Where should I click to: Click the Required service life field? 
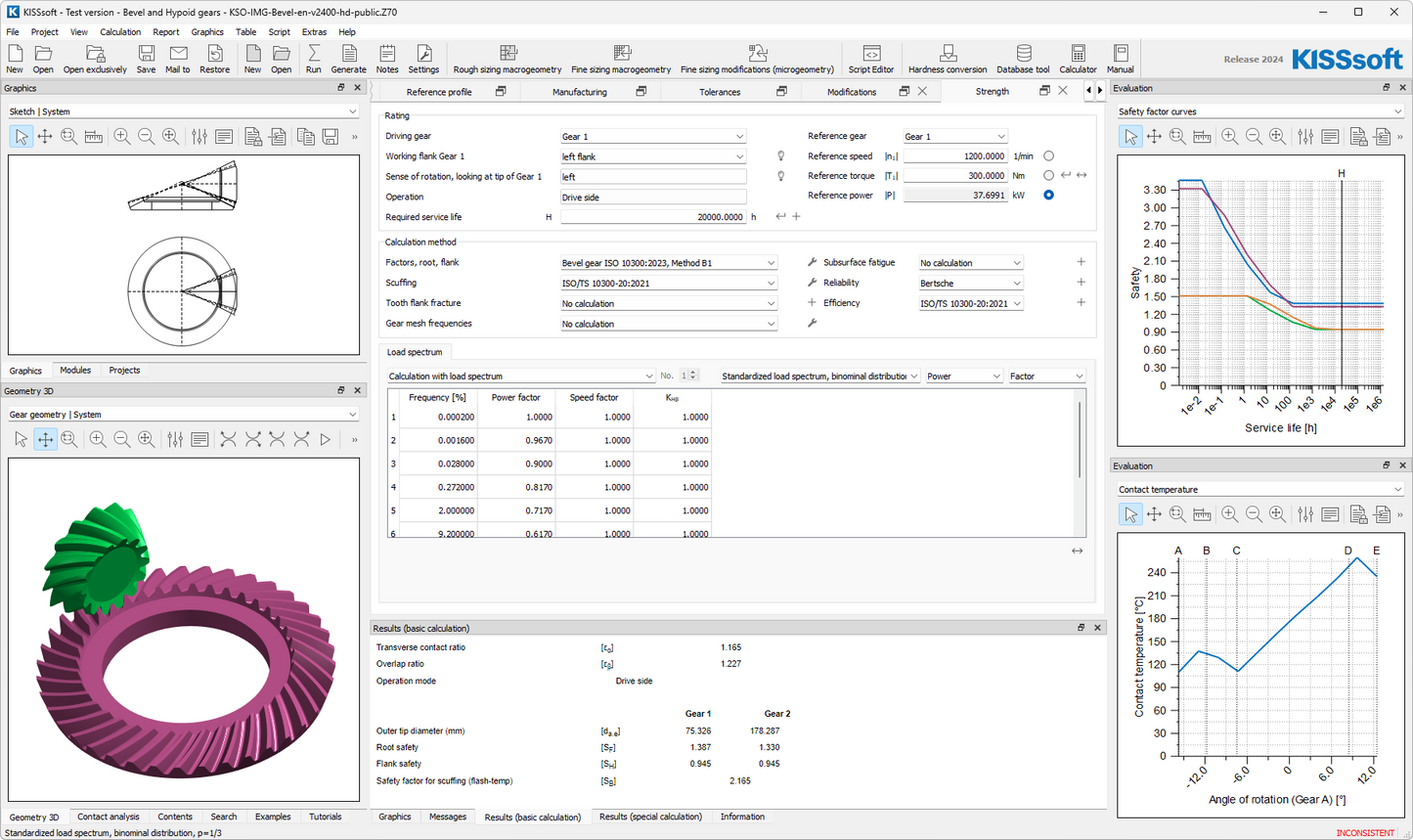click(x=652, y=217)
